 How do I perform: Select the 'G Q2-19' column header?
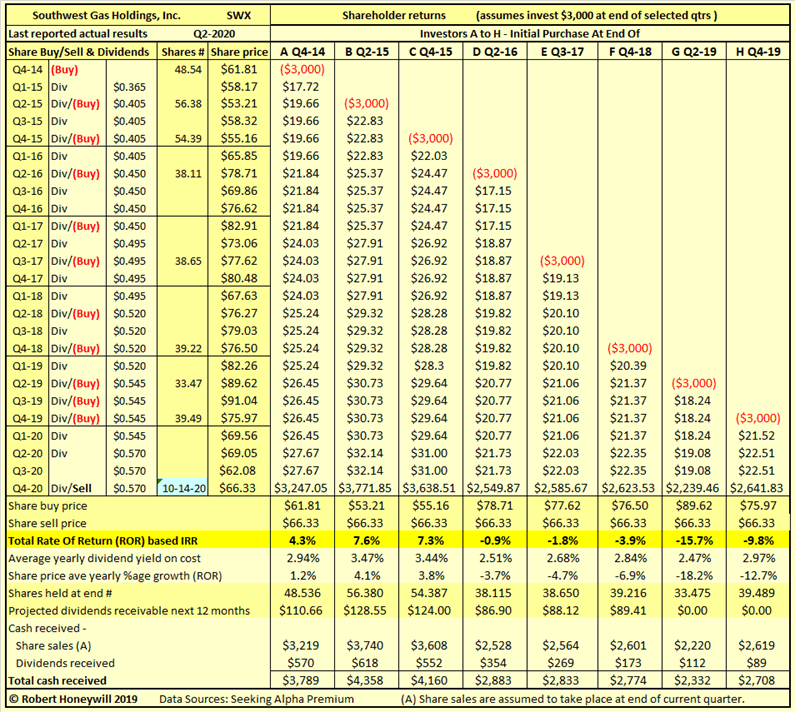pyautogui.click(x=694, y=52)
